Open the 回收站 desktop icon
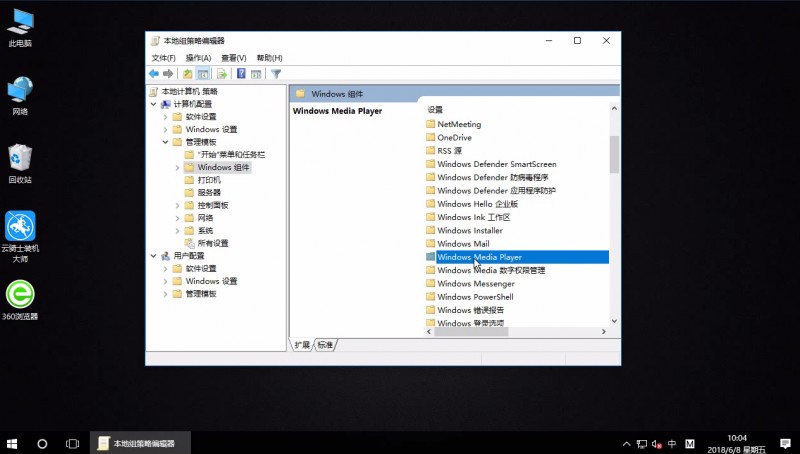 [x=20, y=164]
